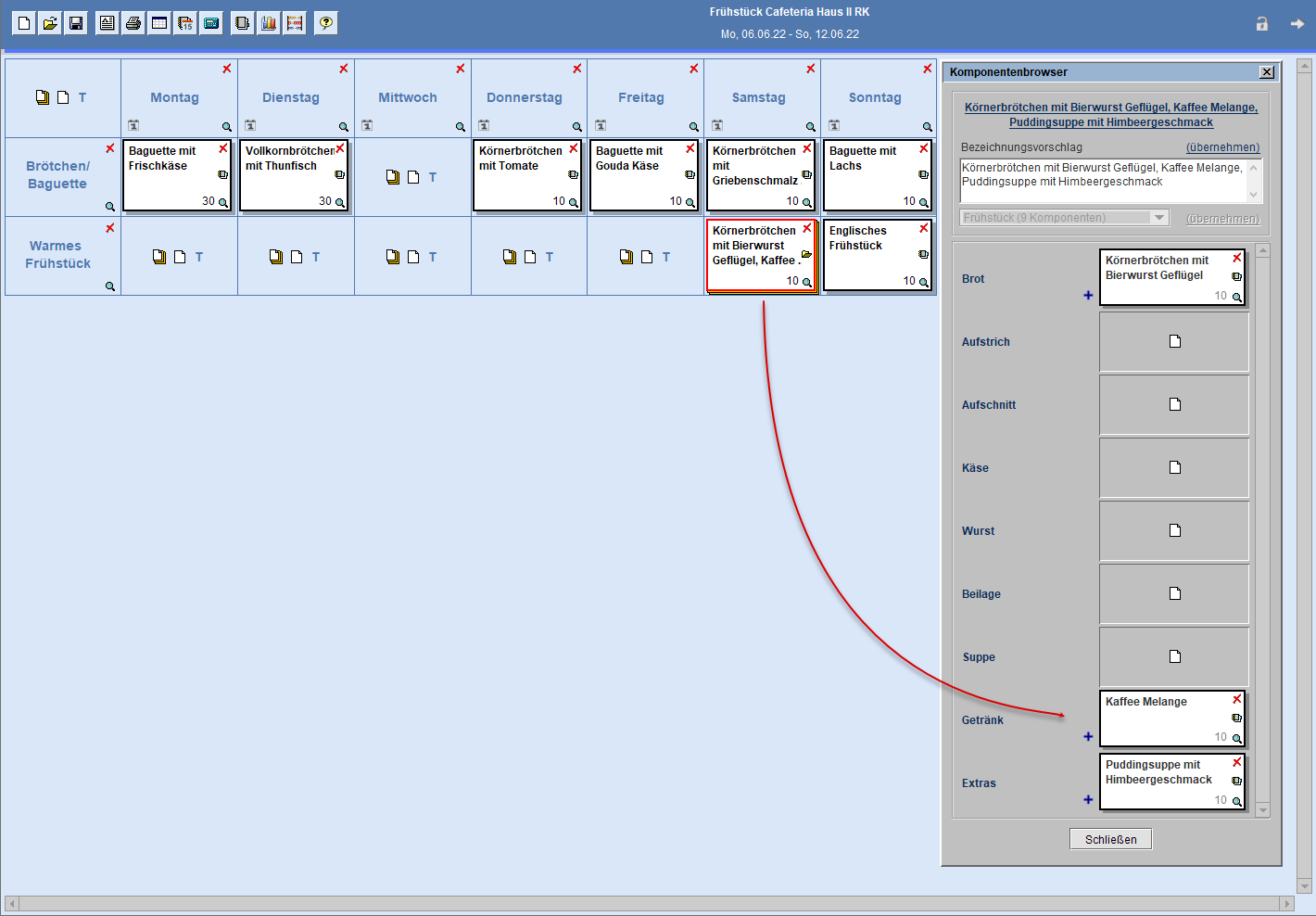Open the Frühstück (9 Komponenten) dropdown
The image size is (1316, 916).
[1159, 218]
